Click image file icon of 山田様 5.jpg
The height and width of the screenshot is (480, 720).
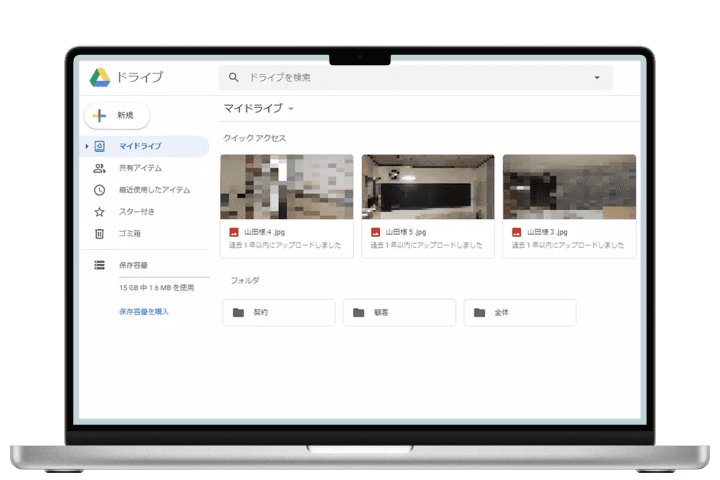[x=376, y=232]
